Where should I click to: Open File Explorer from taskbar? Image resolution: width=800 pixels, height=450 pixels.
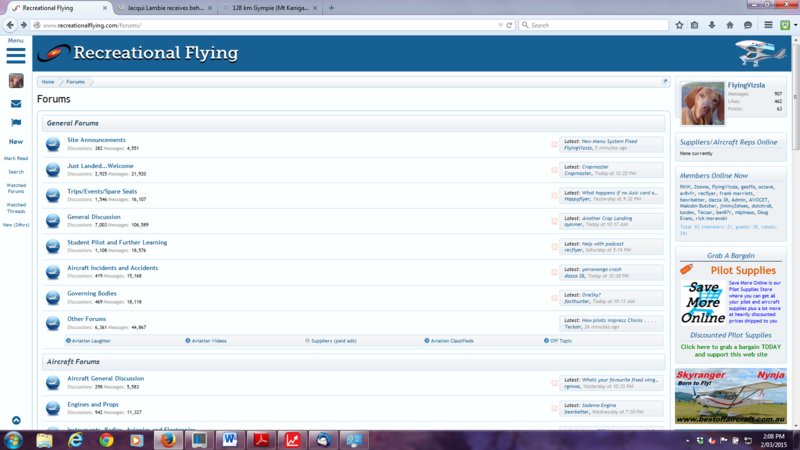(x=44, y=440)
